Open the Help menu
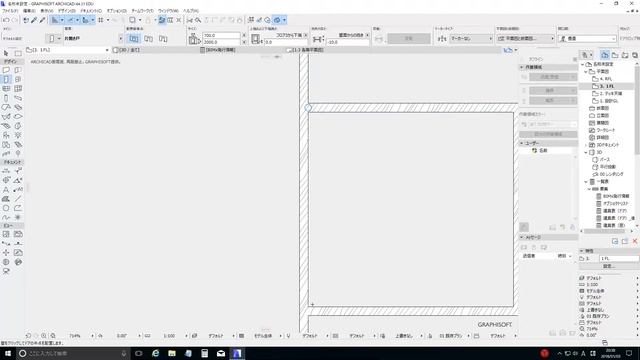The image size is (640, 360). pos(191,11)
